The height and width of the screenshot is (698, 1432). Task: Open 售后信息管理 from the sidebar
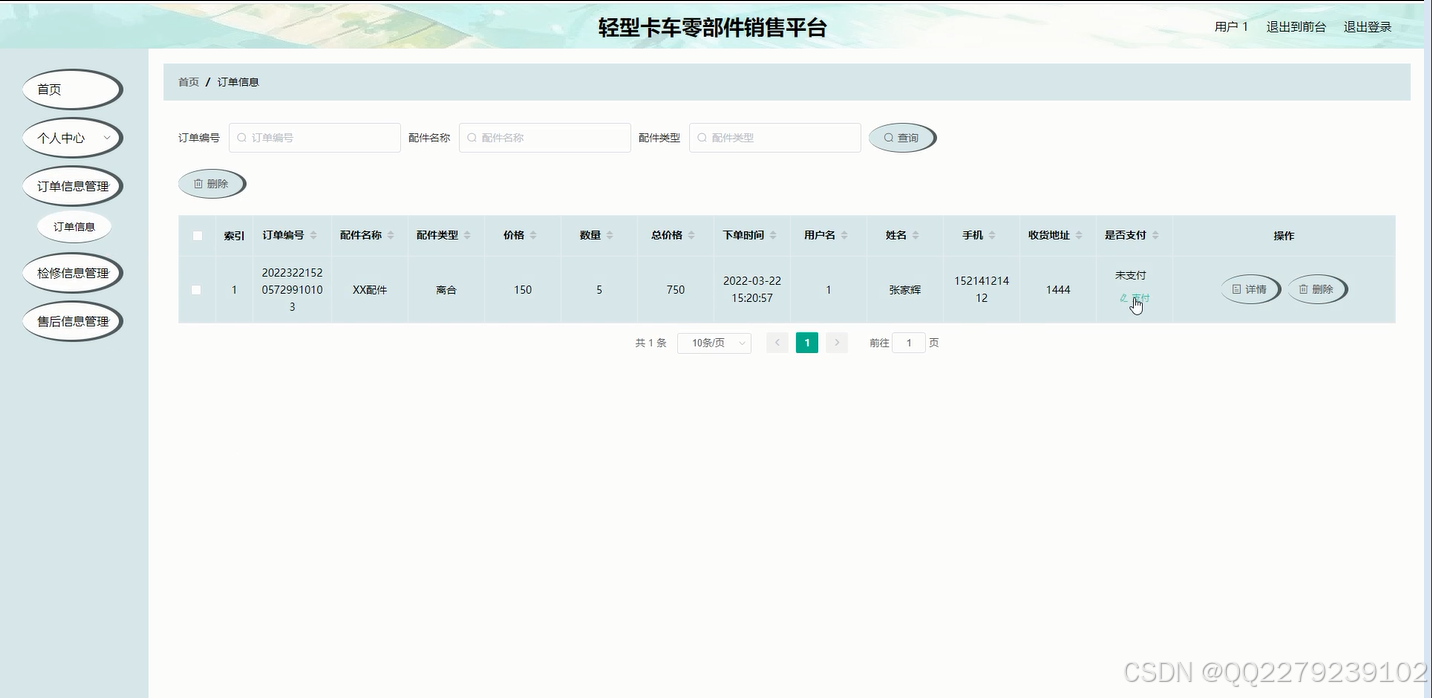[72, 320]
